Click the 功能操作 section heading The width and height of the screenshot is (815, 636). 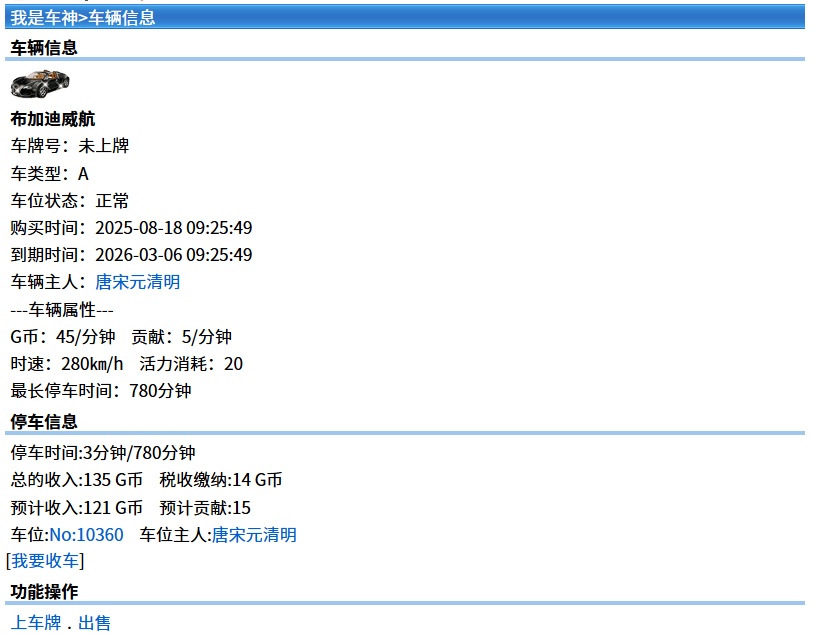pos(44,591)
